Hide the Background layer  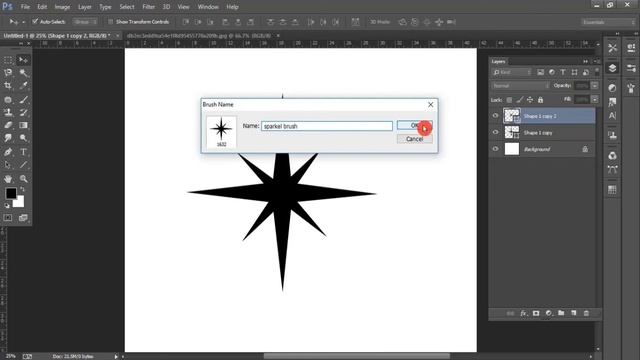point(496,149)
